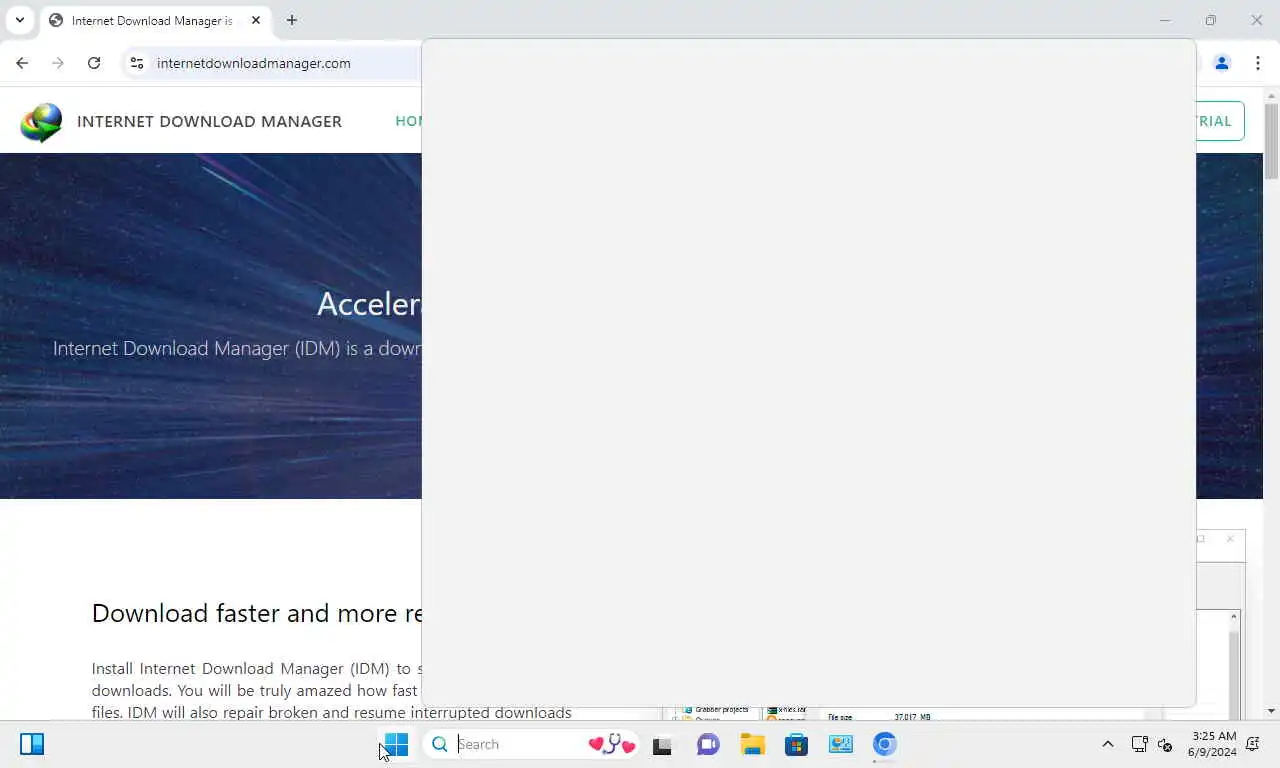This screenshot has width=1280, height=768.
Task: Open the Windows Start menu
Action: coord(396,744)
